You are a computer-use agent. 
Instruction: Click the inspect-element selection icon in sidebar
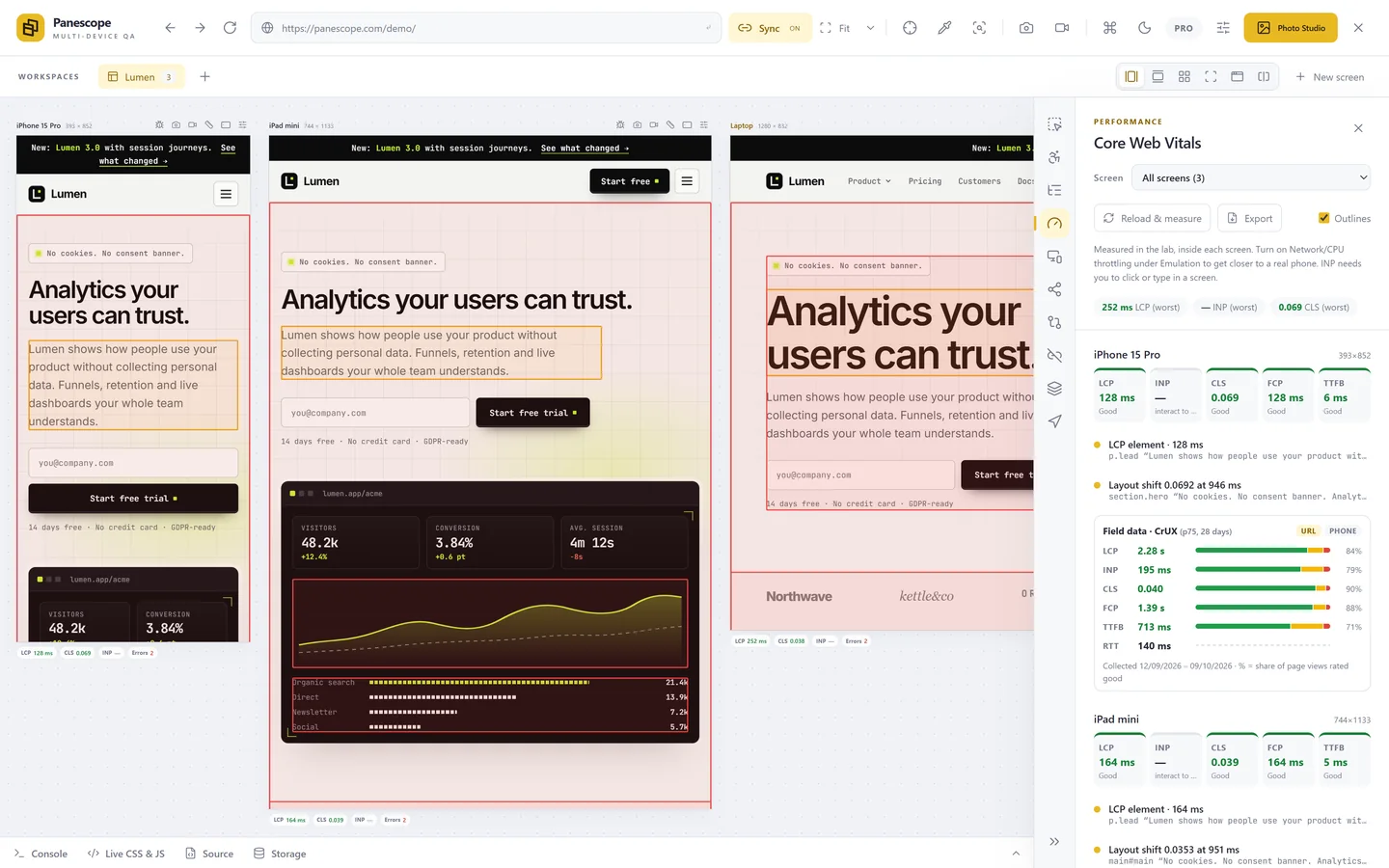(x=1054, y=124)
